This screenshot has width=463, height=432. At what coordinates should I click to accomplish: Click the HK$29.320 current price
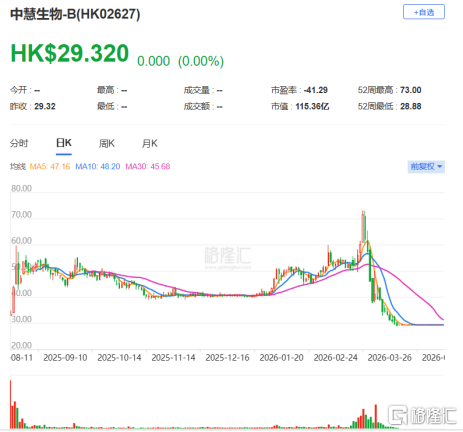(x=70, y=53)
